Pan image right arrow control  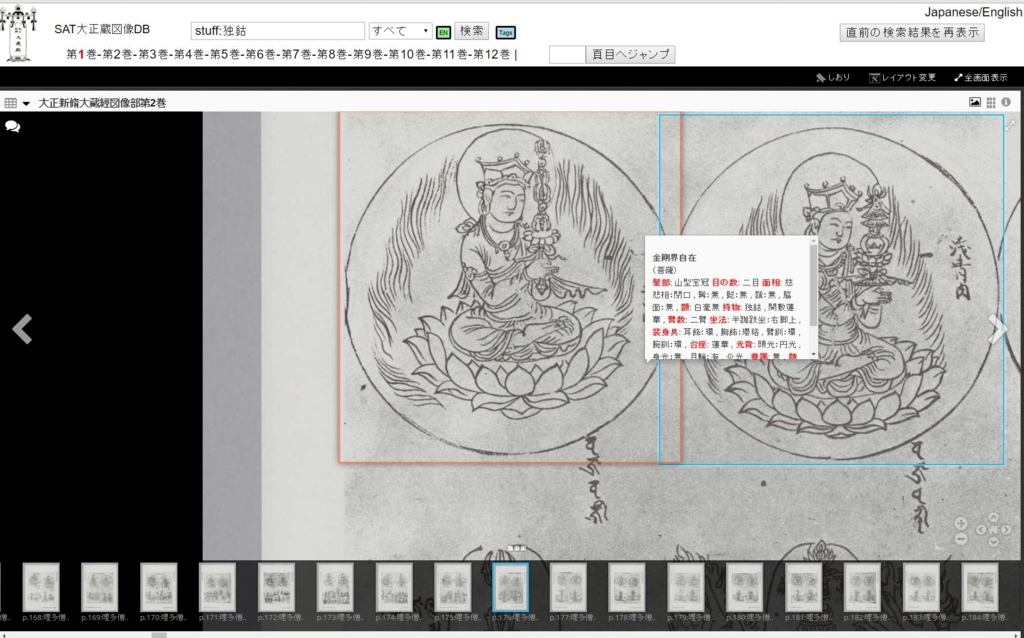pyautogui.click(x=1006, y=530)
